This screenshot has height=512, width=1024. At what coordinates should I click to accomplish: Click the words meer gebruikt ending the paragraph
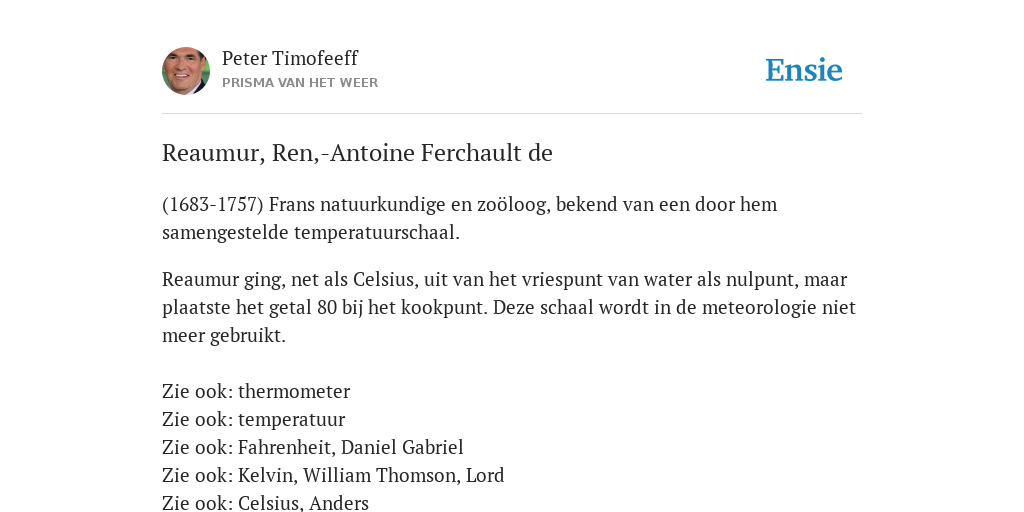tap(224, 336)
